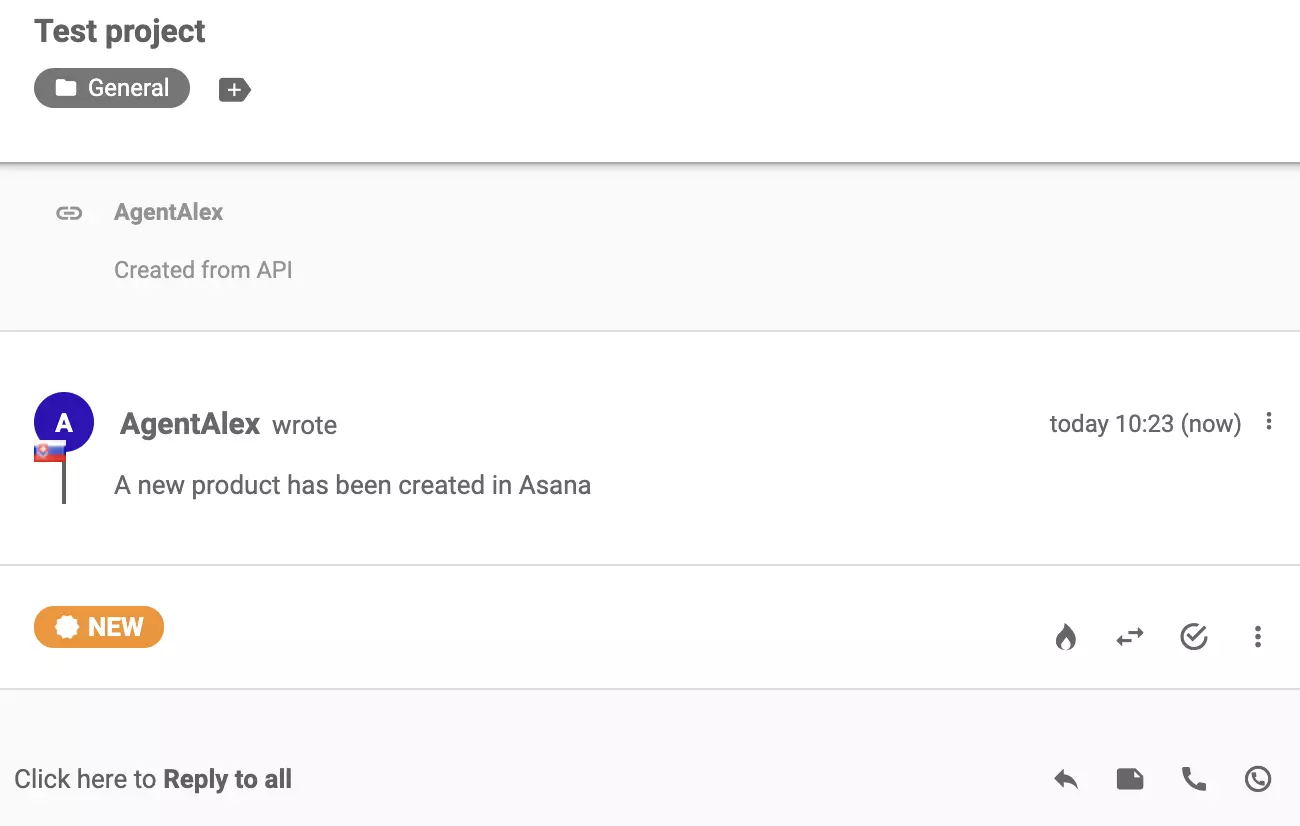Click Reply to all
The width and height of the screenshot is (1300, 826).
[228, 778]
